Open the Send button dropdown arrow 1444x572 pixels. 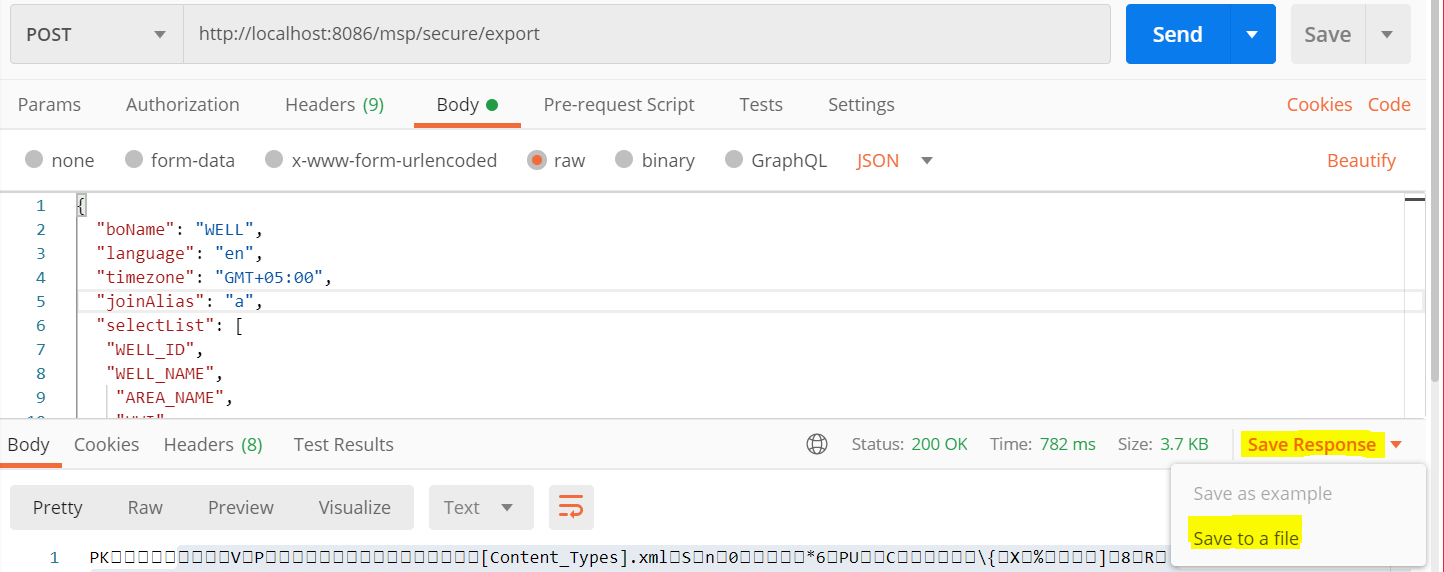[x=1252, y=34]
